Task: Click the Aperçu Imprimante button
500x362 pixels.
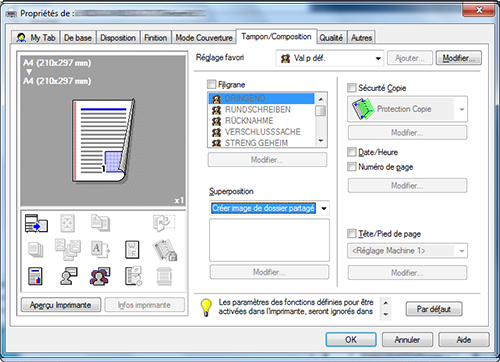Action: [61, 305]
